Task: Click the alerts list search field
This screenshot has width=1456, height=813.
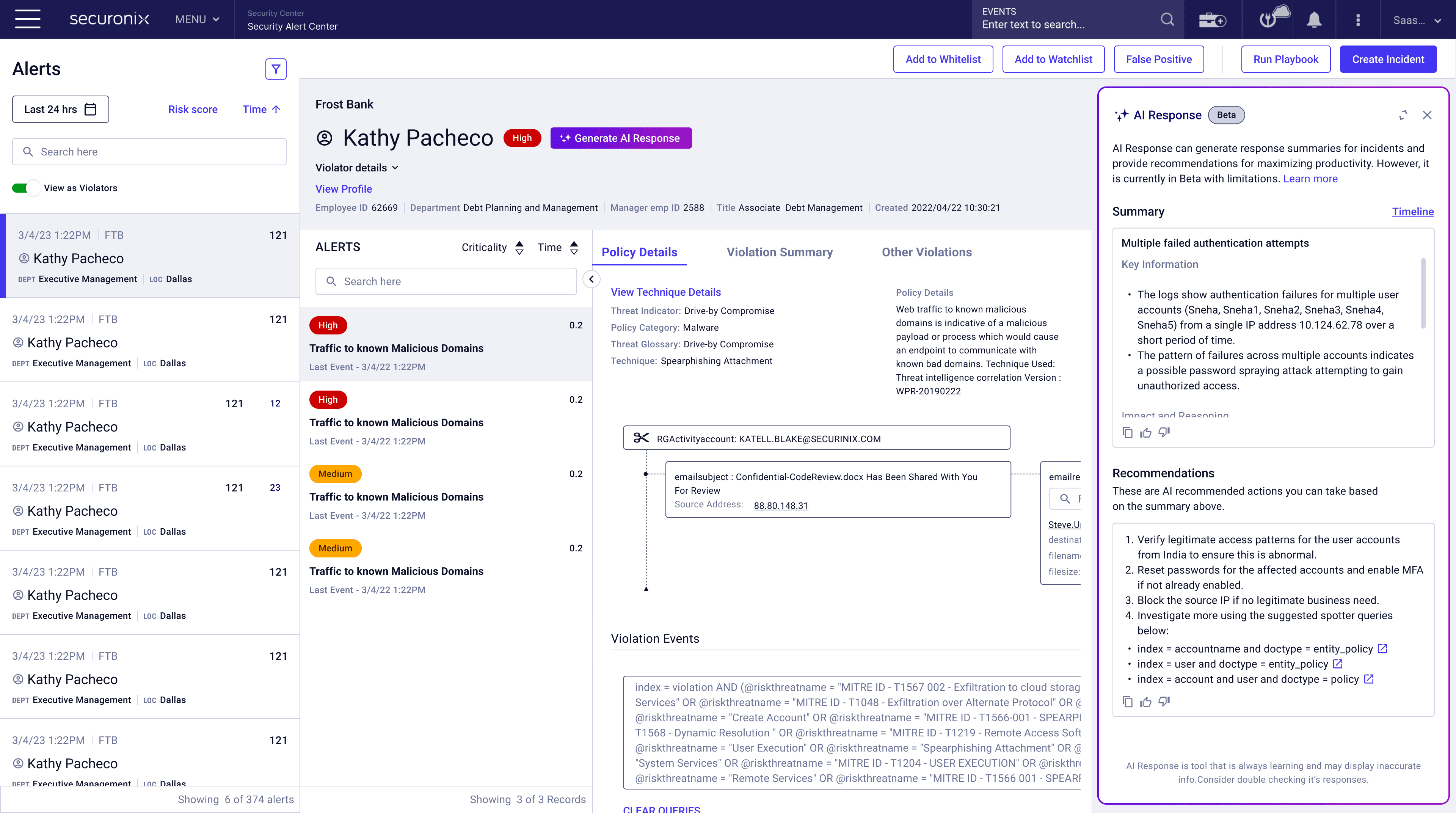Action: pyautogui.click(x=149, y=152)
